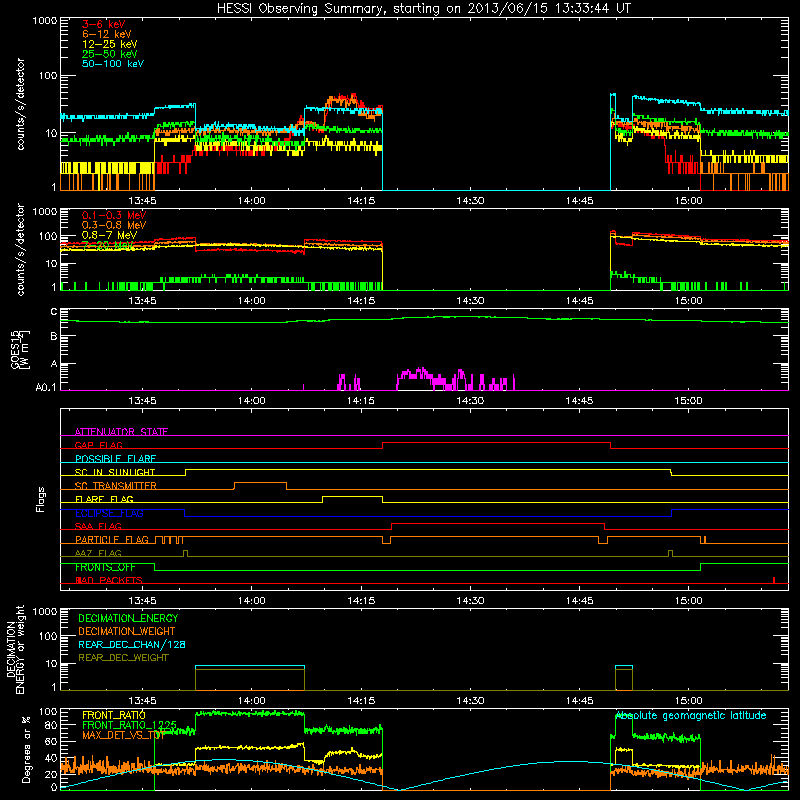The height and width of the screenshot is (800, 800).
Task: Select the "SC_IN_SUNLIGHT" flag label
Action: [x=115, y=472]
